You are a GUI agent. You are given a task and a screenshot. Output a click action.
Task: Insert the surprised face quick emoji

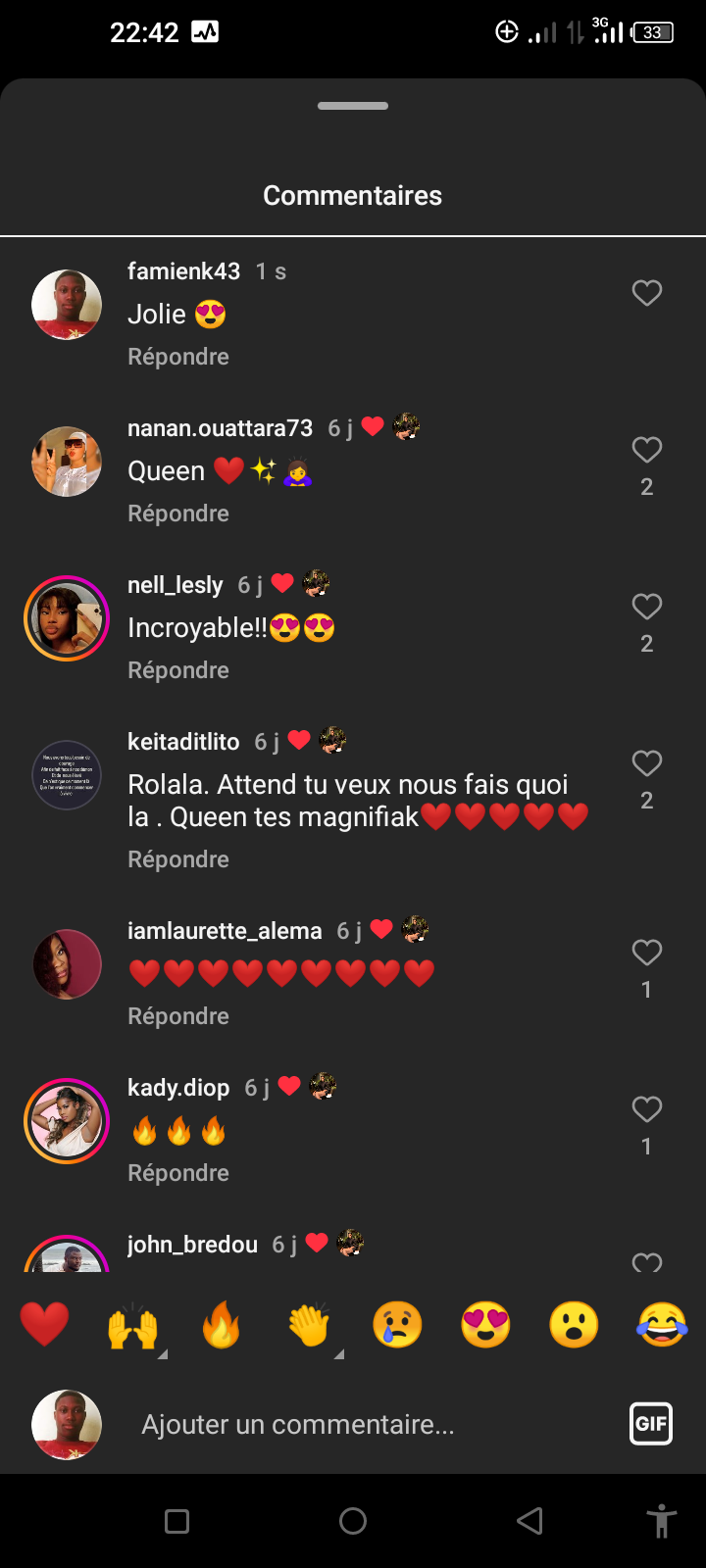coord(574,1325)
